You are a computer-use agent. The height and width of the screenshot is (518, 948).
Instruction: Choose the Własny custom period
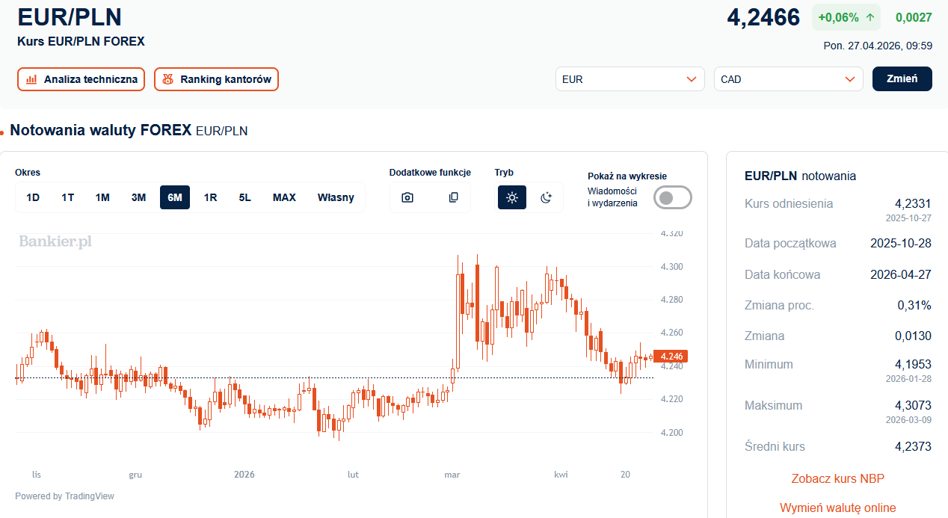click(336, 198)
